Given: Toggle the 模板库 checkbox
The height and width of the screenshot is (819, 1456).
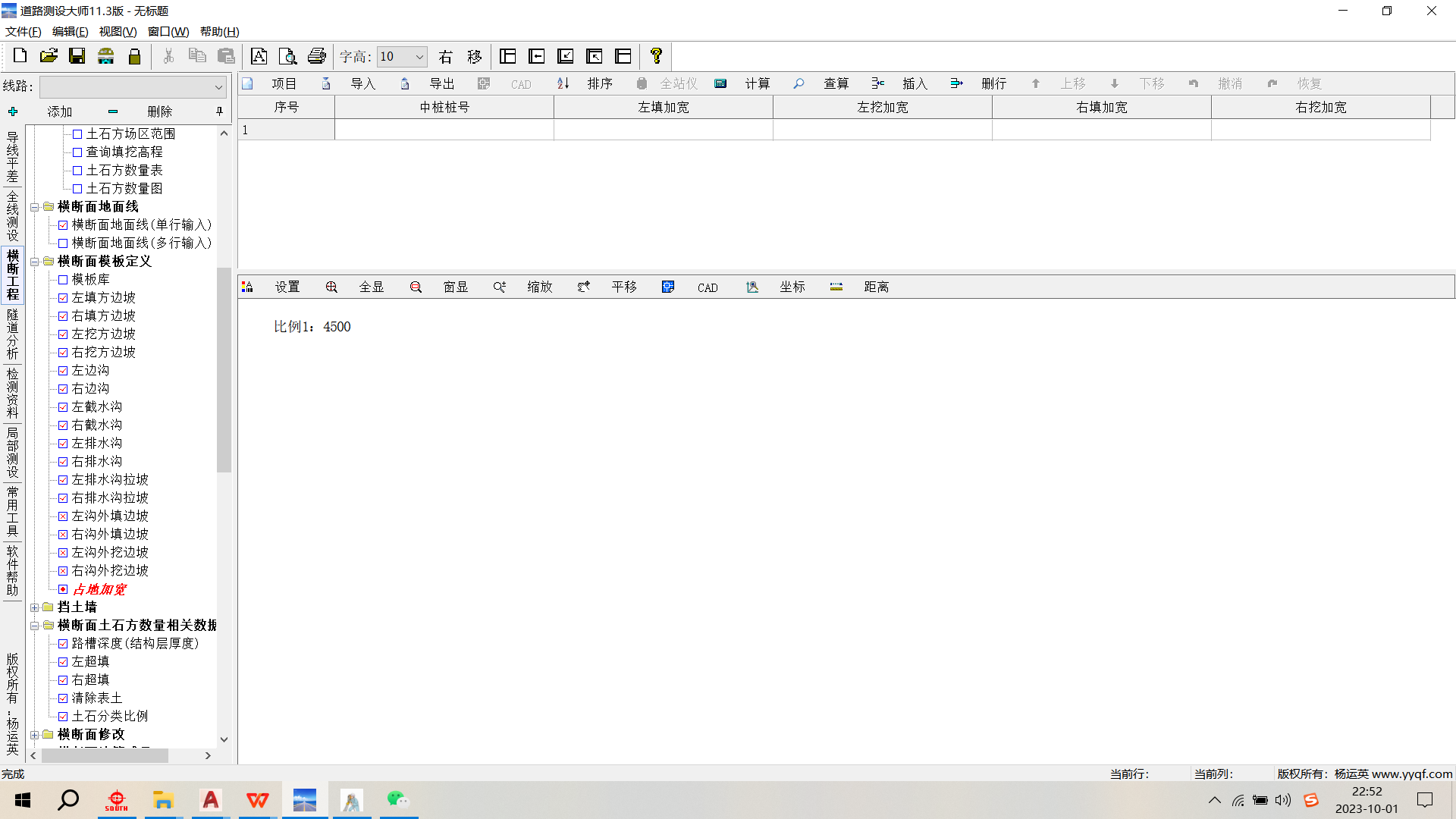Looking at the screenshot, I should pyautogui.click(x=63, y=280).
